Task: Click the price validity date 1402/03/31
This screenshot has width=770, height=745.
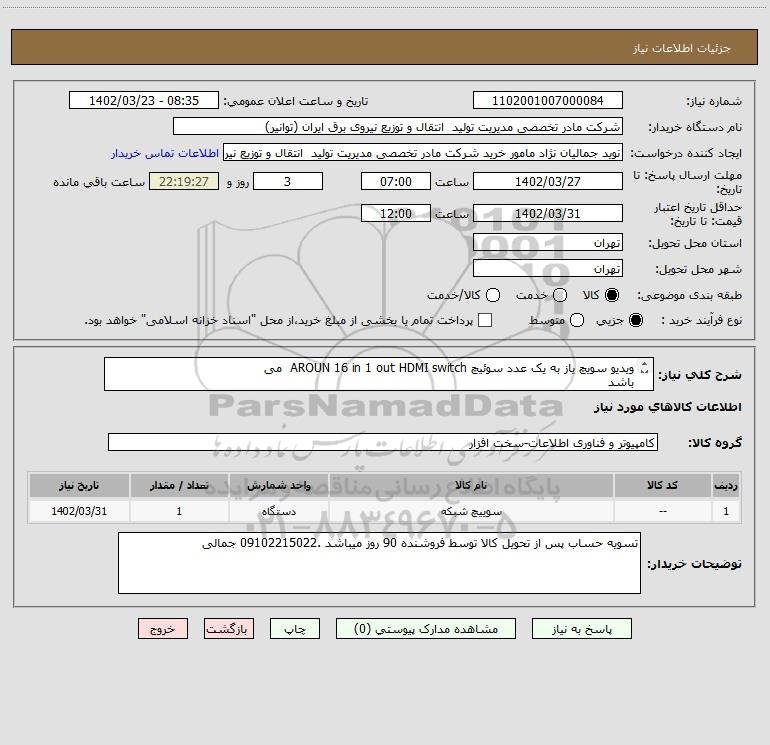Action: (548, 214)
